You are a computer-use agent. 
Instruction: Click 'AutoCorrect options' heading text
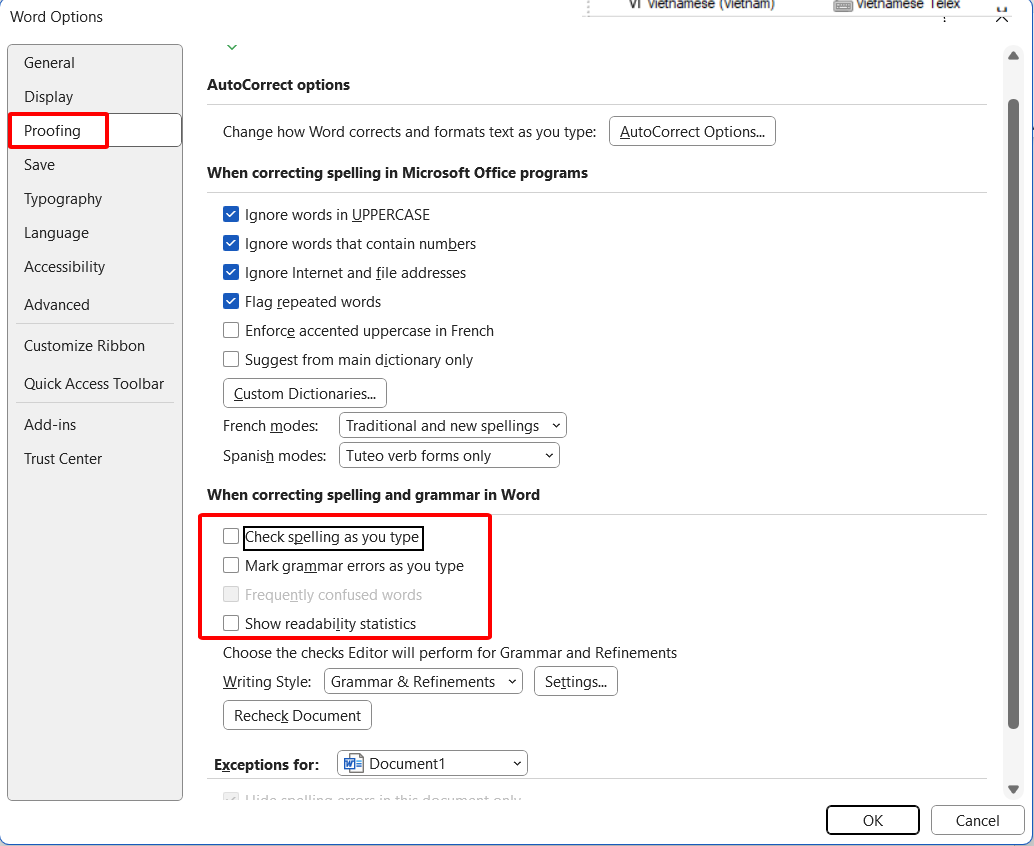point(278,85)
